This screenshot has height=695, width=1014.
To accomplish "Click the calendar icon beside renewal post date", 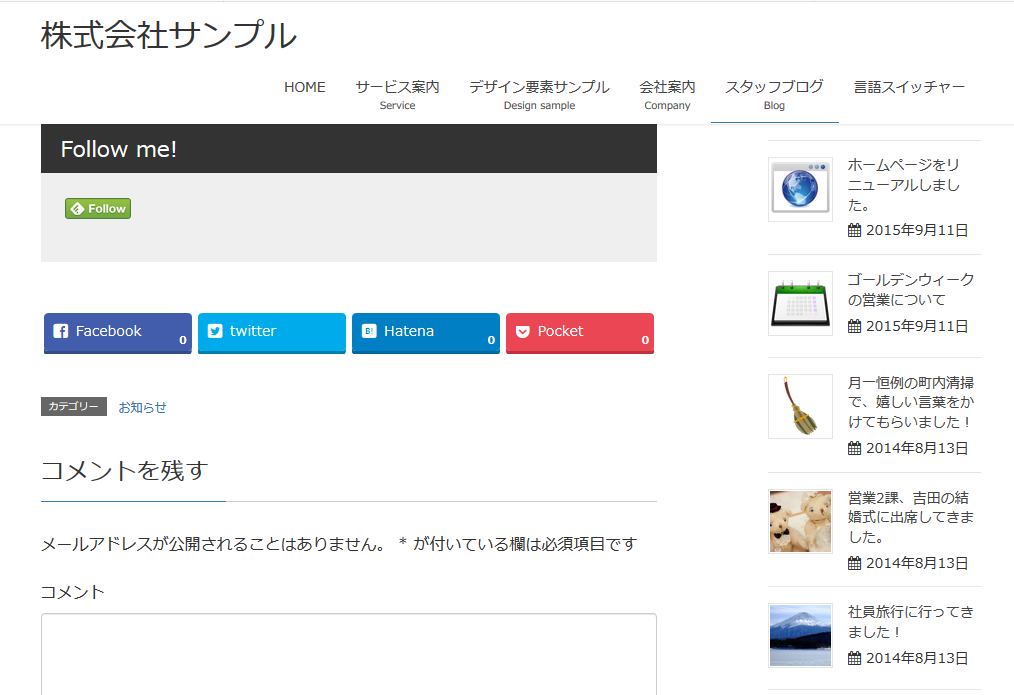I will click(x=854, y=230).
